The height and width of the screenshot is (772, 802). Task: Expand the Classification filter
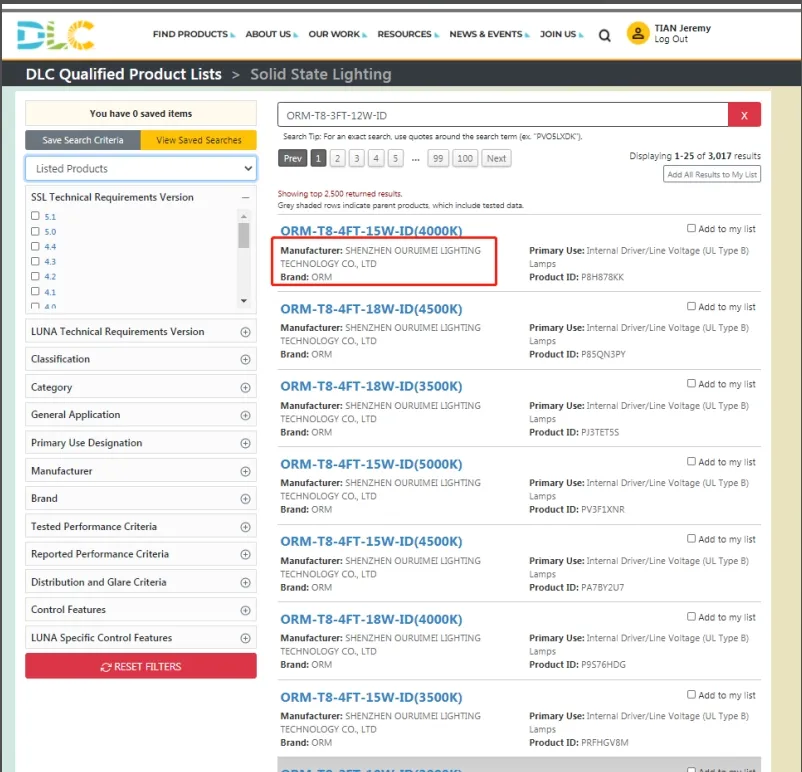click(x=245, y=359)
